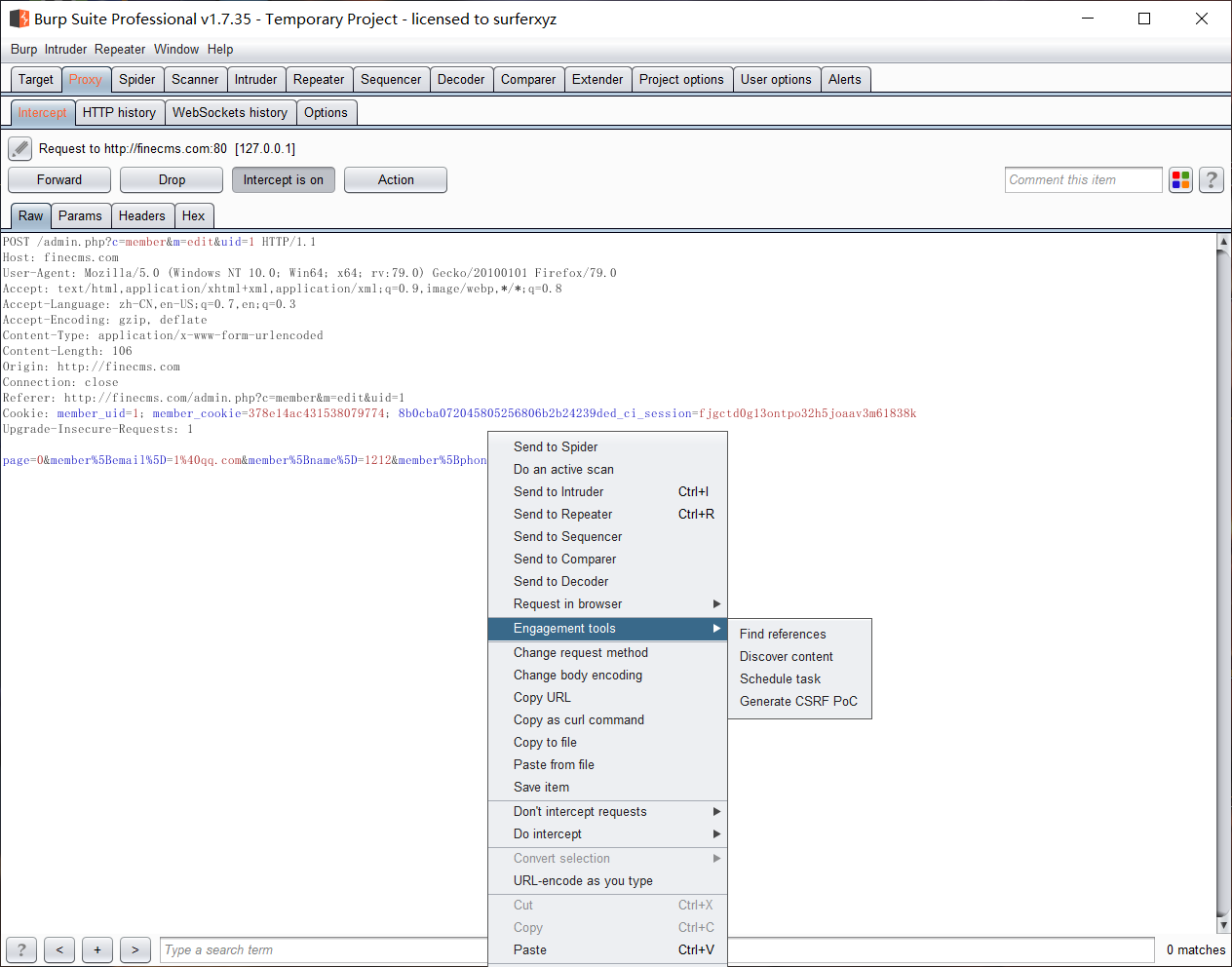Choose Send to Comparer
This screenshot has height=967, width=1232.
tap(607, 560)
